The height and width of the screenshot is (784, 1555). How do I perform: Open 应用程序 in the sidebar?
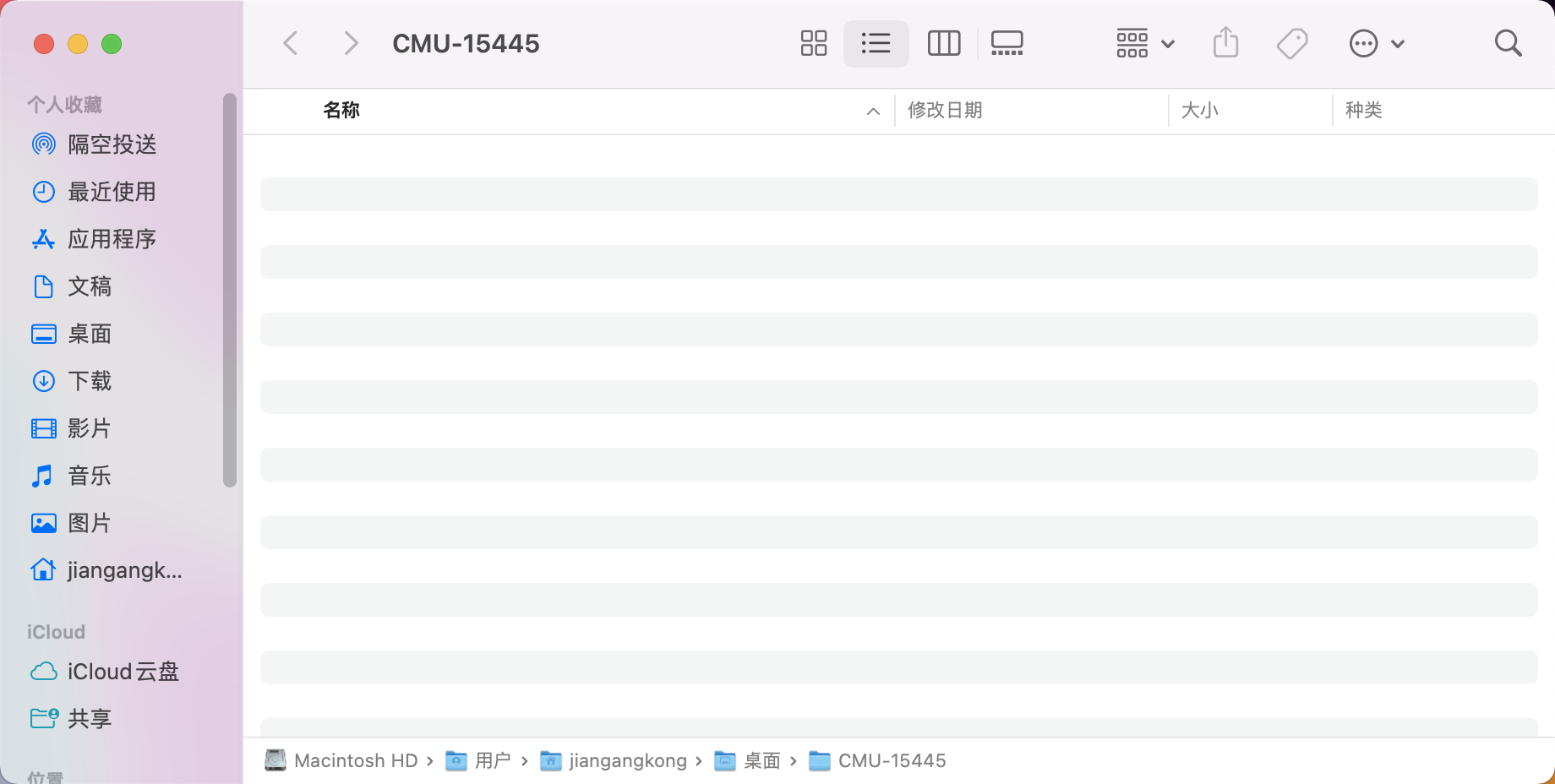[x=112, y=239]
